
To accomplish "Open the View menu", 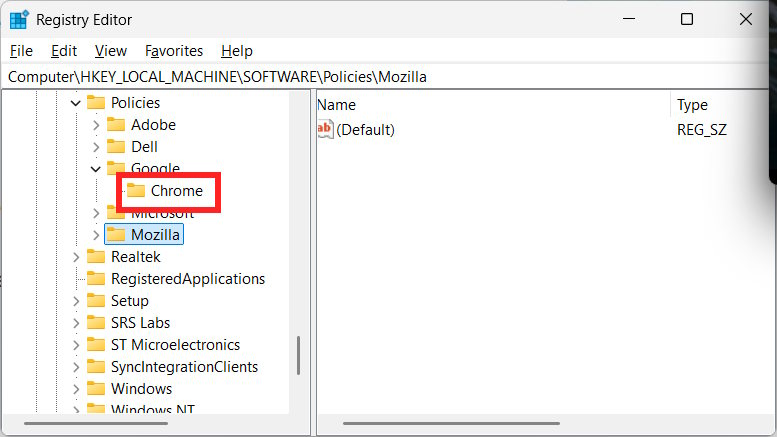I will (x=111, y=51).
